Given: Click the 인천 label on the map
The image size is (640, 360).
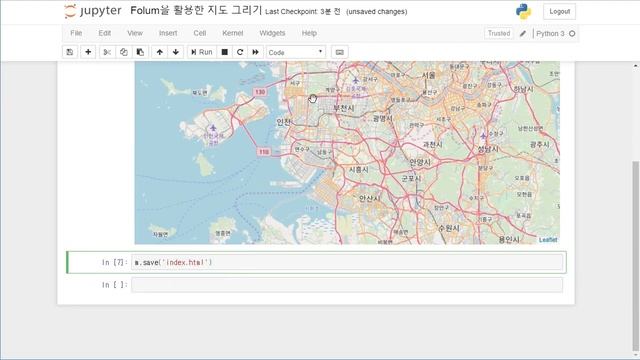Looking at the screenshot, I should click(x=283, y=122).
